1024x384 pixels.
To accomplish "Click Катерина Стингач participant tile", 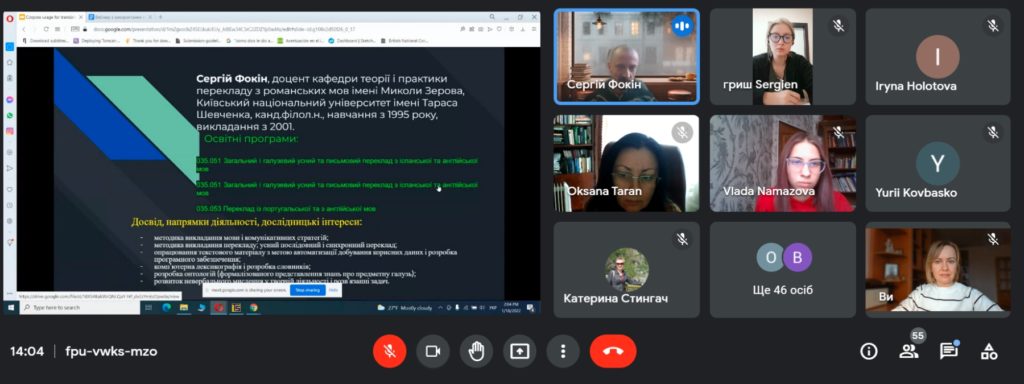I will tap(626, 270).
